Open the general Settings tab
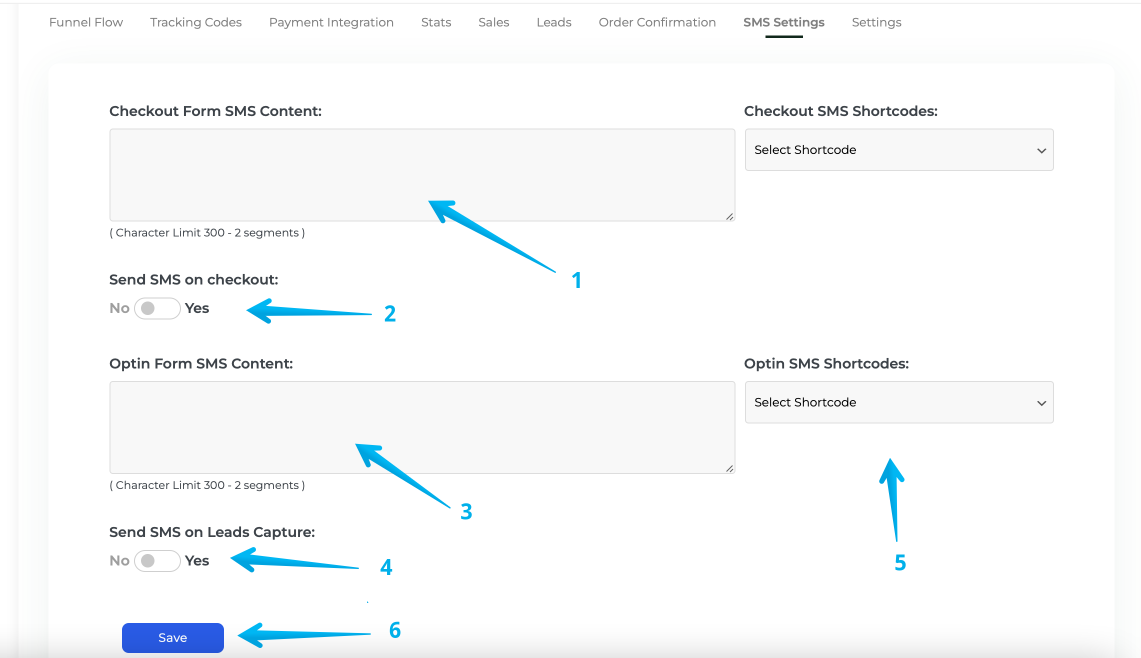Screen dimensions: 1141x658 click(876, 22)
